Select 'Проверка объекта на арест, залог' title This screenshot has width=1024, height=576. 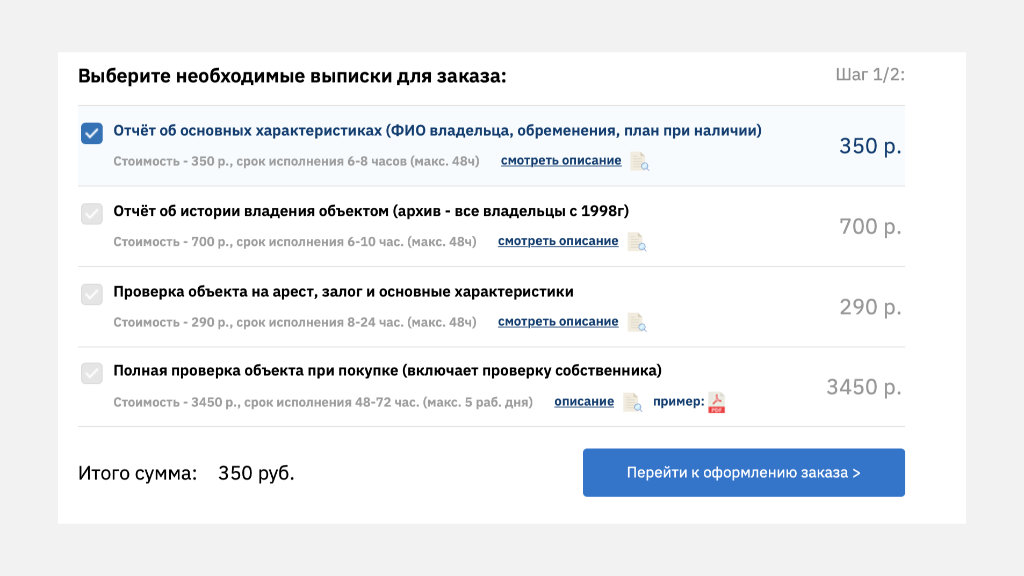343,291
